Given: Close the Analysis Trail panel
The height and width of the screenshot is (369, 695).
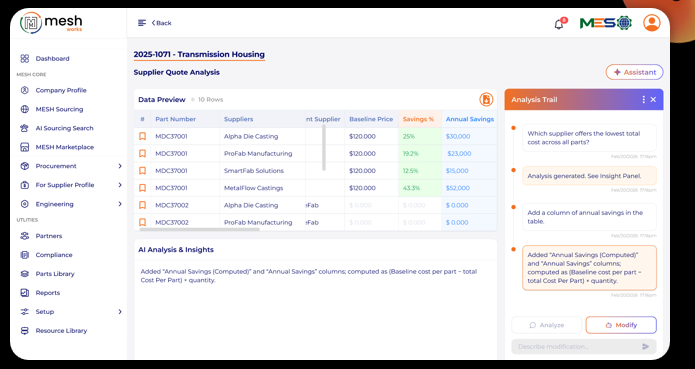Looking at the screenshot, I should coord(653,100).
